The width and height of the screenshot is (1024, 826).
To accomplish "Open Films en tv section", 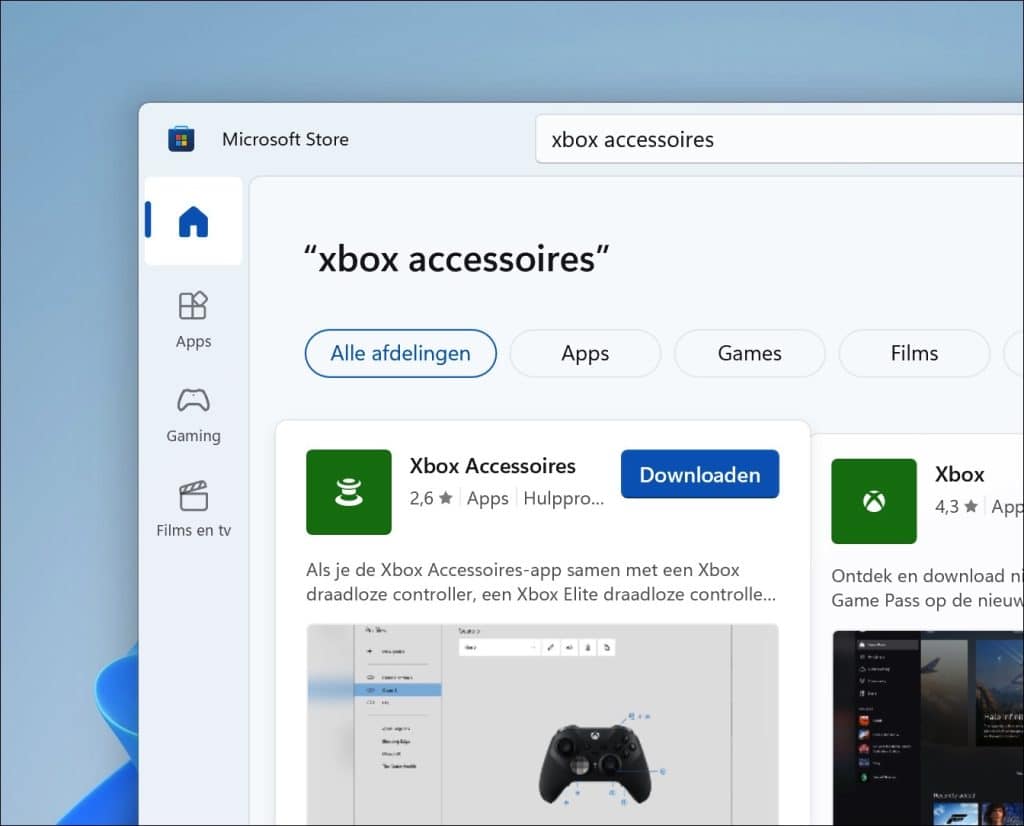I will pos(193,510).
